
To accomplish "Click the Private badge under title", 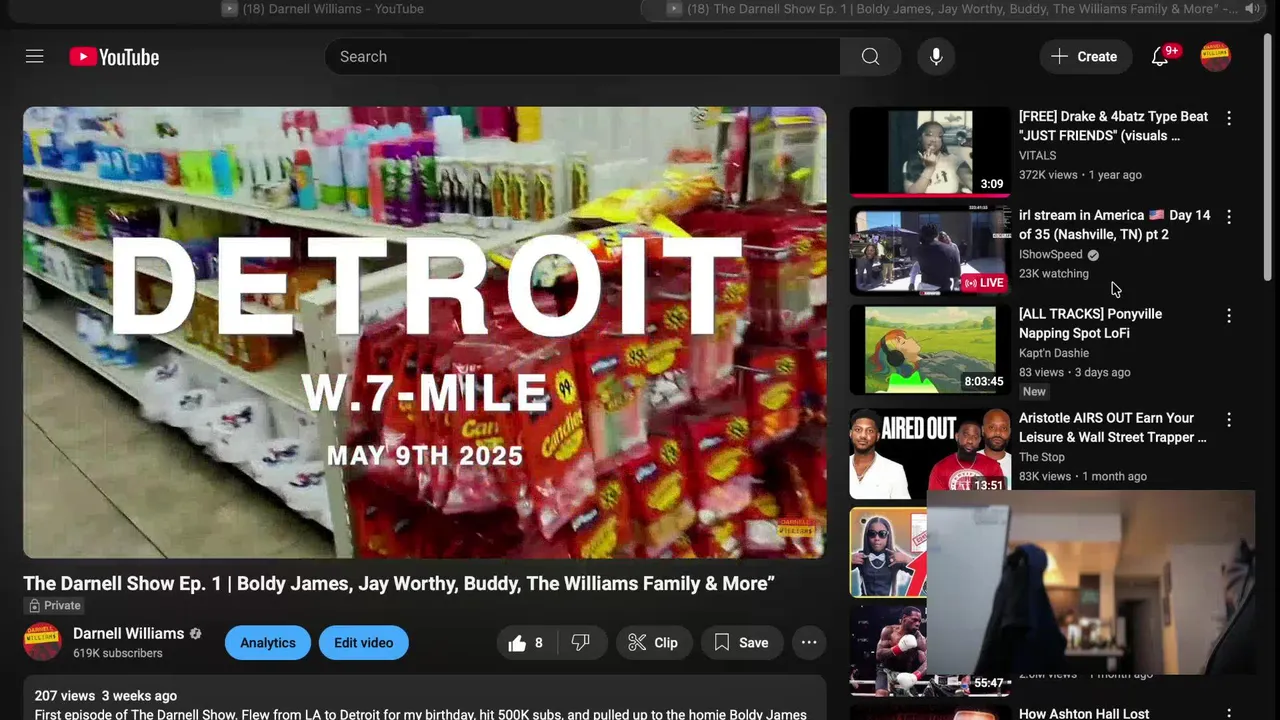I will 54,605.
